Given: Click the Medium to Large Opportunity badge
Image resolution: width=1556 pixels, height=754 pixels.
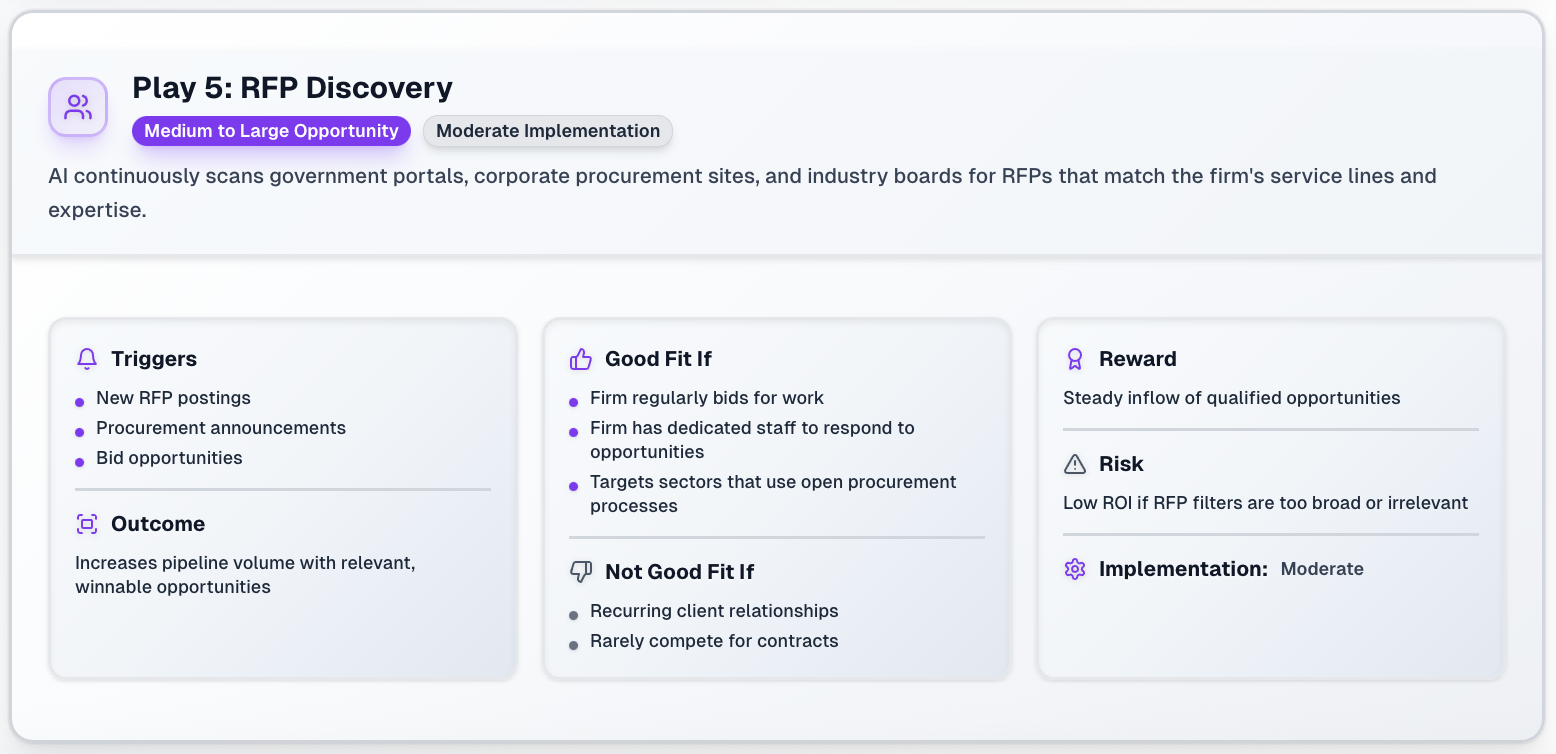Looking at the screenshot, I should point(272,131).
